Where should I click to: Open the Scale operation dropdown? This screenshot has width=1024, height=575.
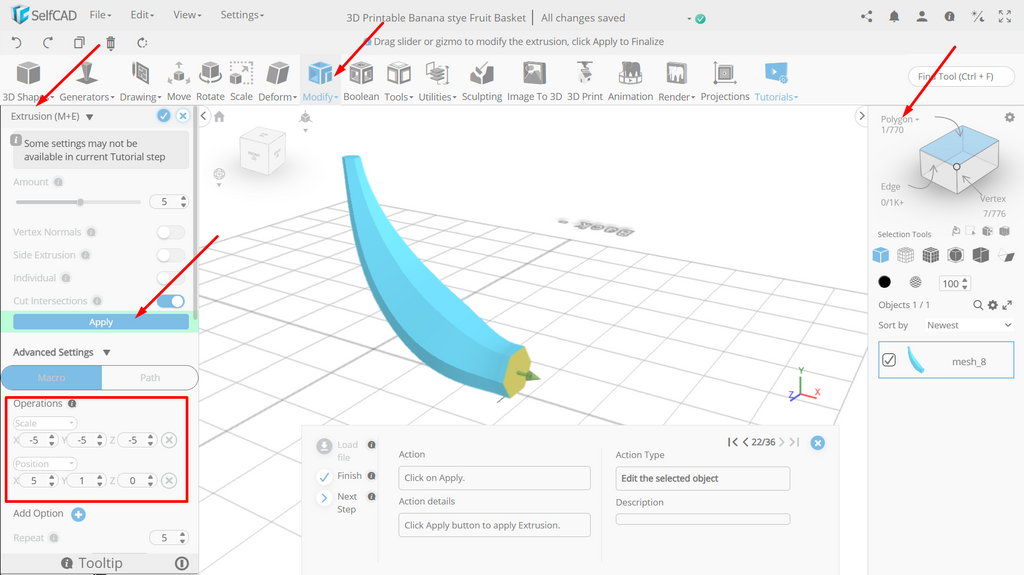[45, 423]
